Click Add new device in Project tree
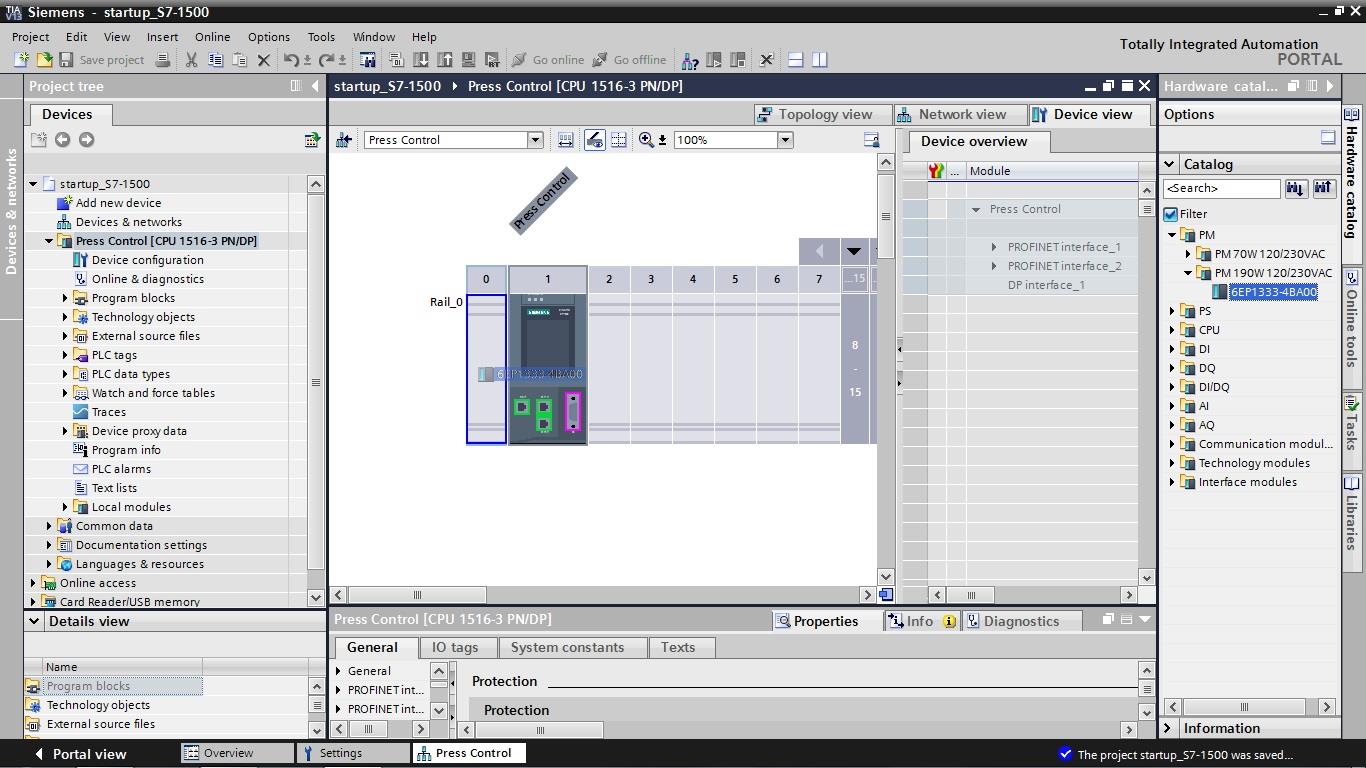 118,203
